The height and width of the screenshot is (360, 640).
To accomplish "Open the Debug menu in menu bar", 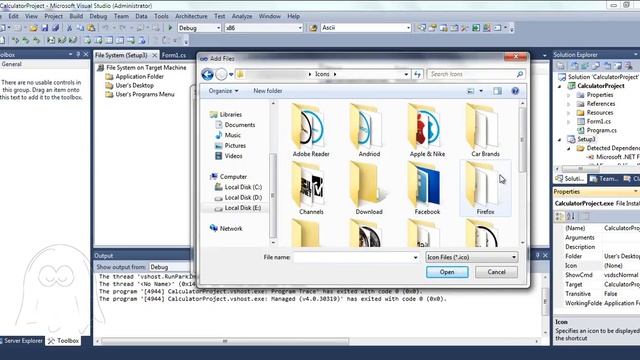I will pyautogui.click(x=98, y=16).
